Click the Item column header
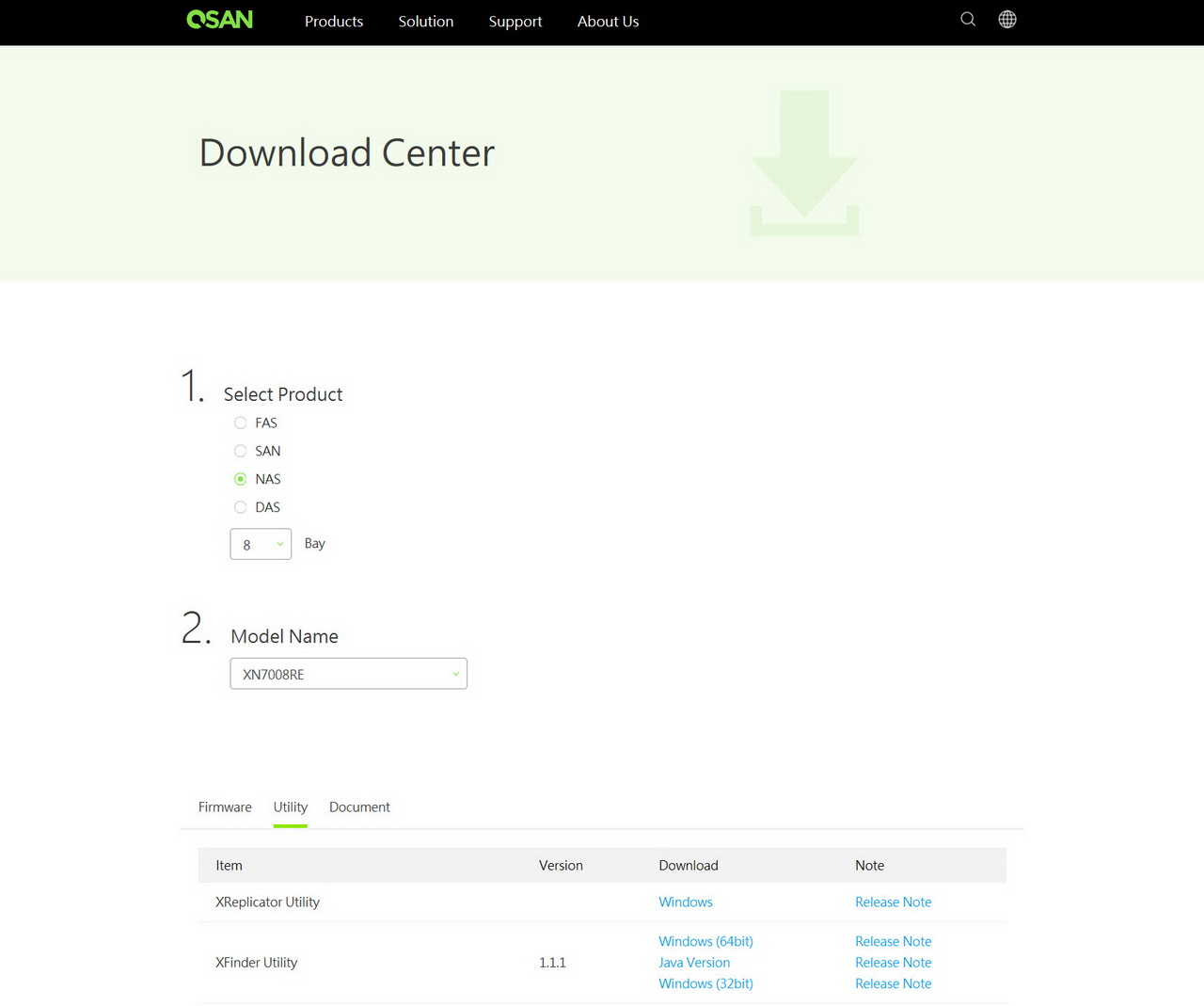This screenshot has width=1204, height=1006. click(x=229, y=866)
